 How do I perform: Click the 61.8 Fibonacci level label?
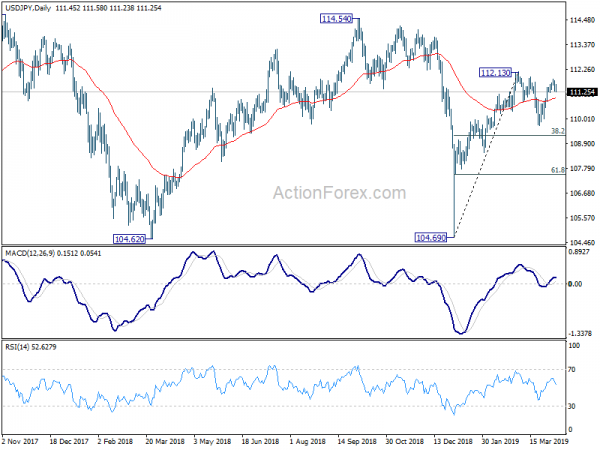click(x=558, y=170)
